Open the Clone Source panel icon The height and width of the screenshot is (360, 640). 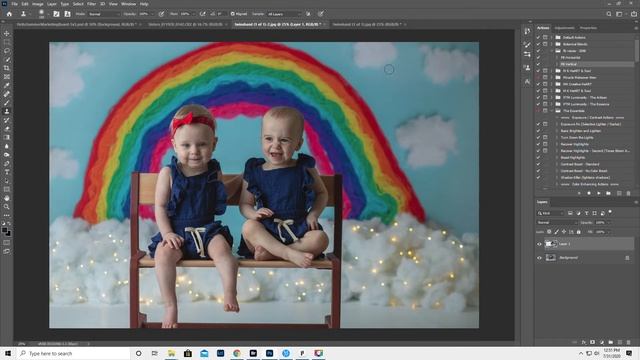pyautogui.click(x=527, y=68)
